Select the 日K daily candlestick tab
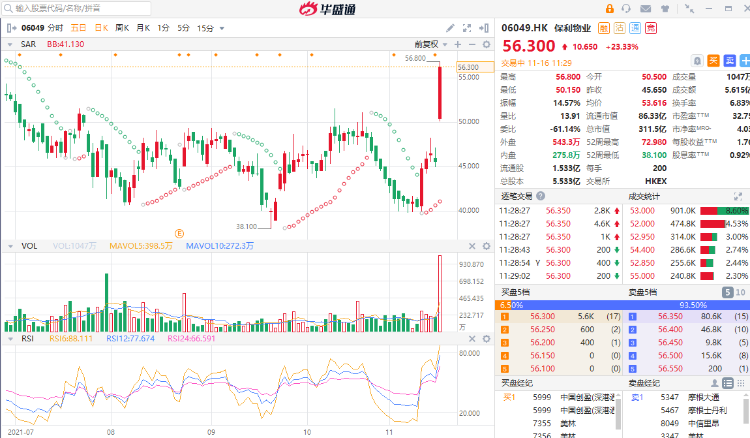 pos(101,28)
